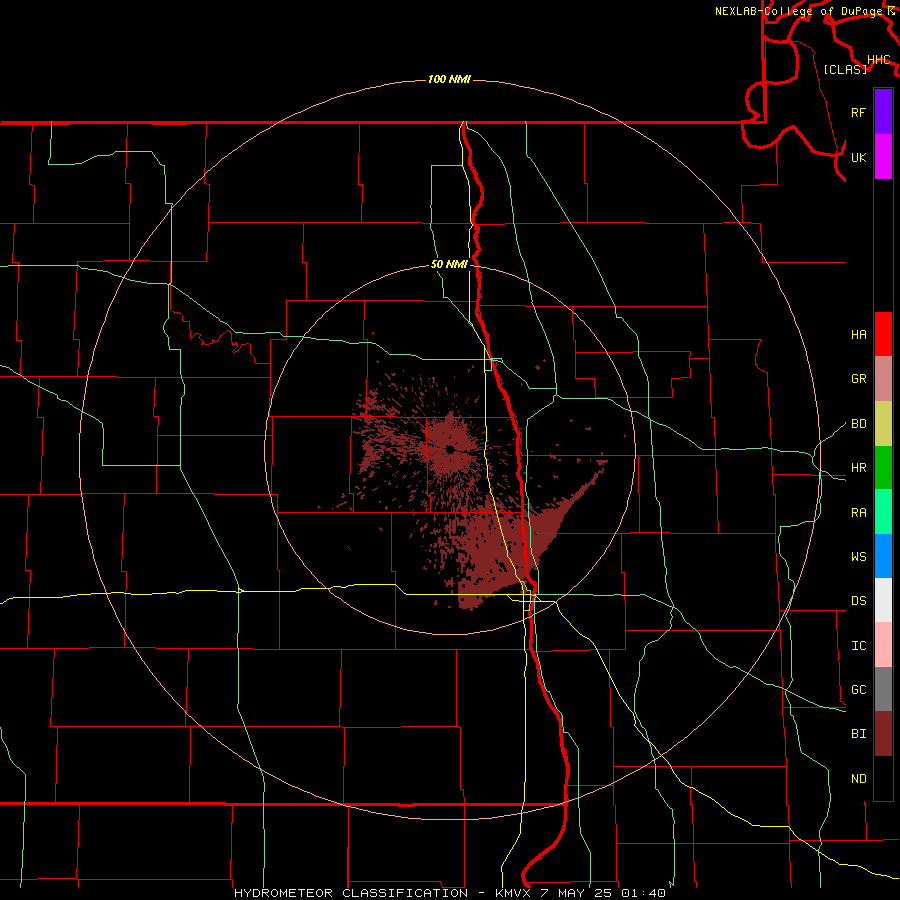Click the BI legend label
This screenshot has width=900, height=900.
tap(859, 734)
